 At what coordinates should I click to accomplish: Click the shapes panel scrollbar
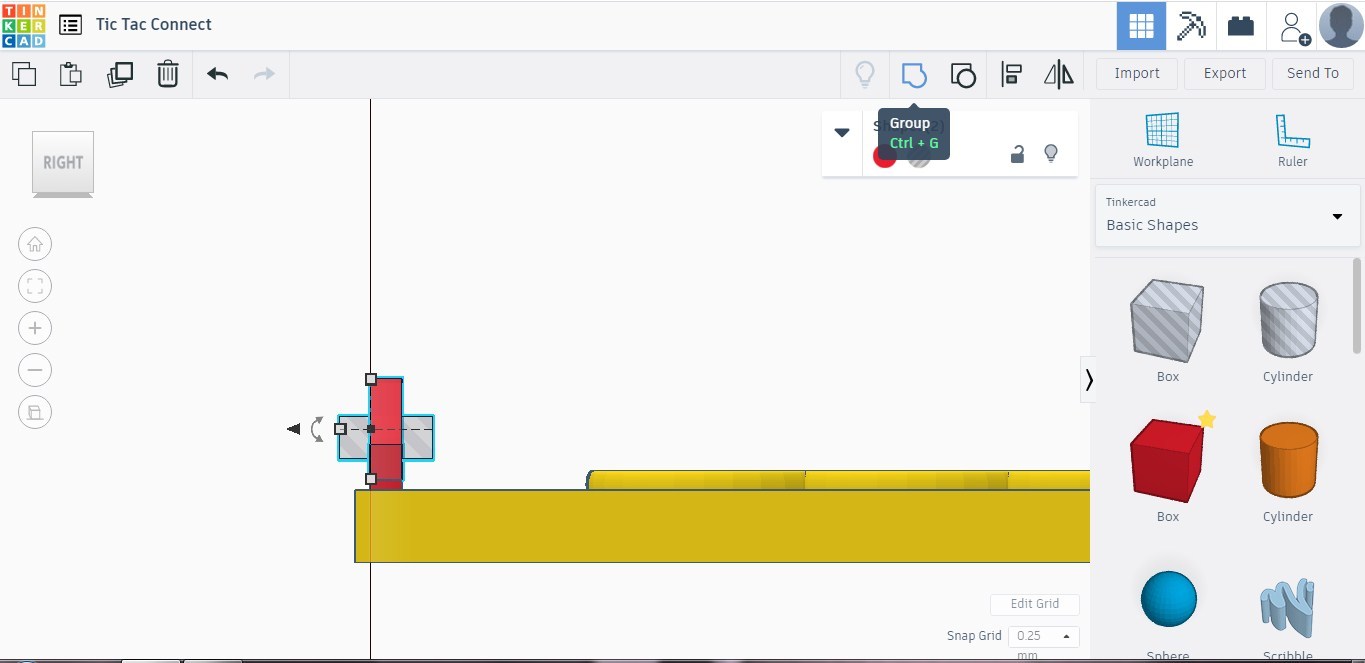(x=1357, y=305)
